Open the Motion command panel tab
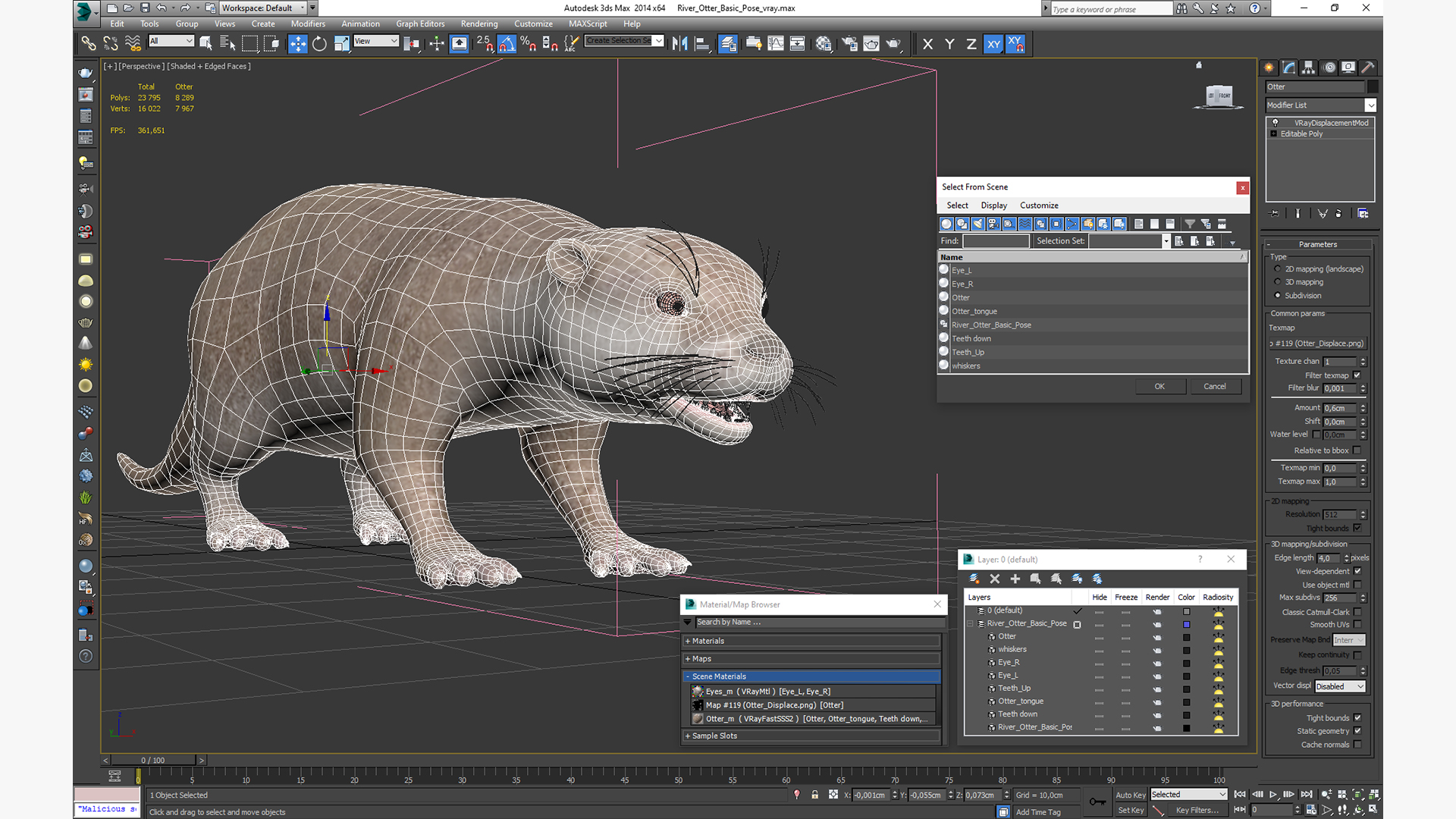 coord(1329,67)
